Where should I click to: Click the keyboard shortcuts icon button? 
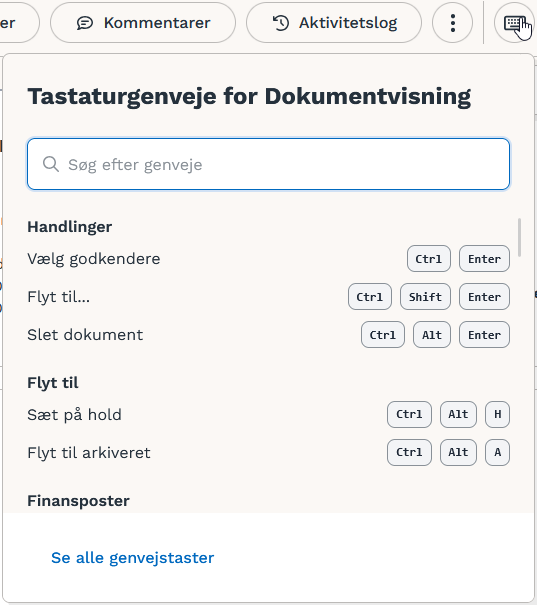(x=514, y=23)
